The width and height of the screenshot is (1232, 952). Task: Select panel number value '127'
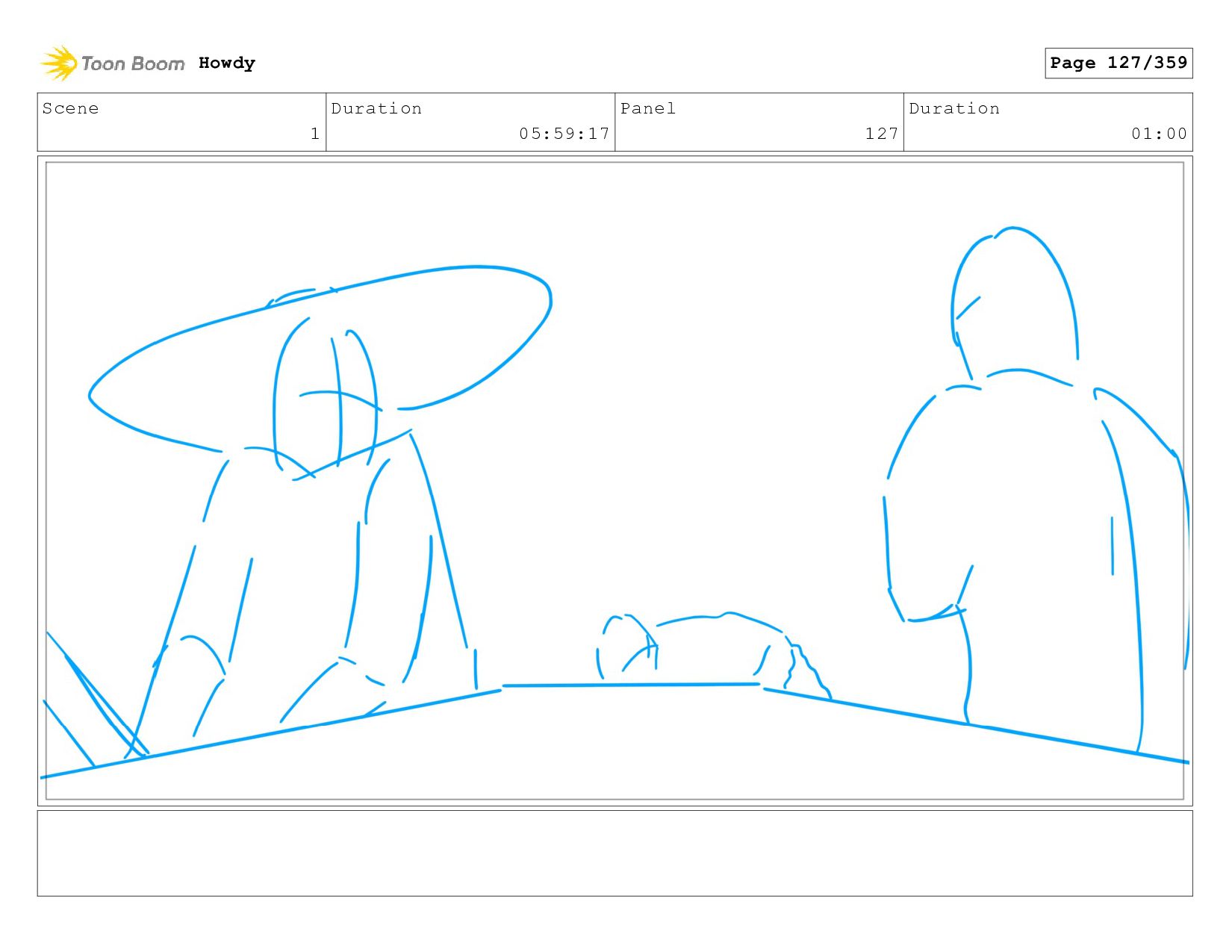(x=882, y=134)
